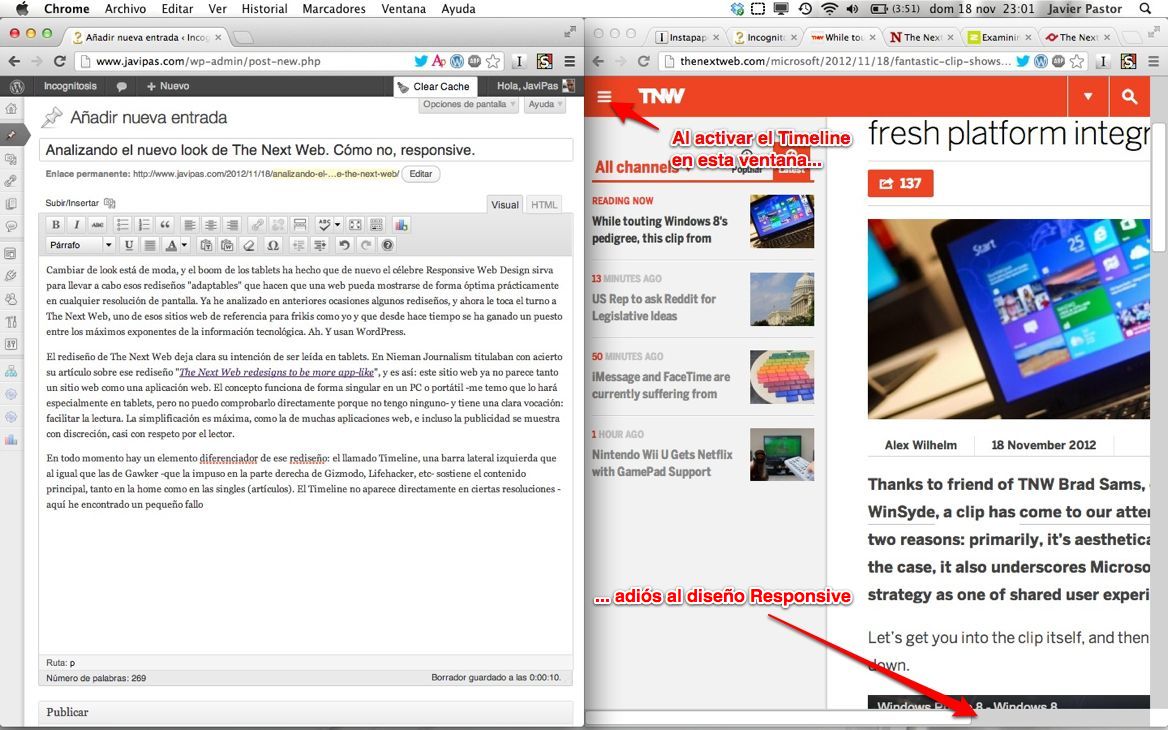Click the Wi-Fi status icon

point(828,9)
